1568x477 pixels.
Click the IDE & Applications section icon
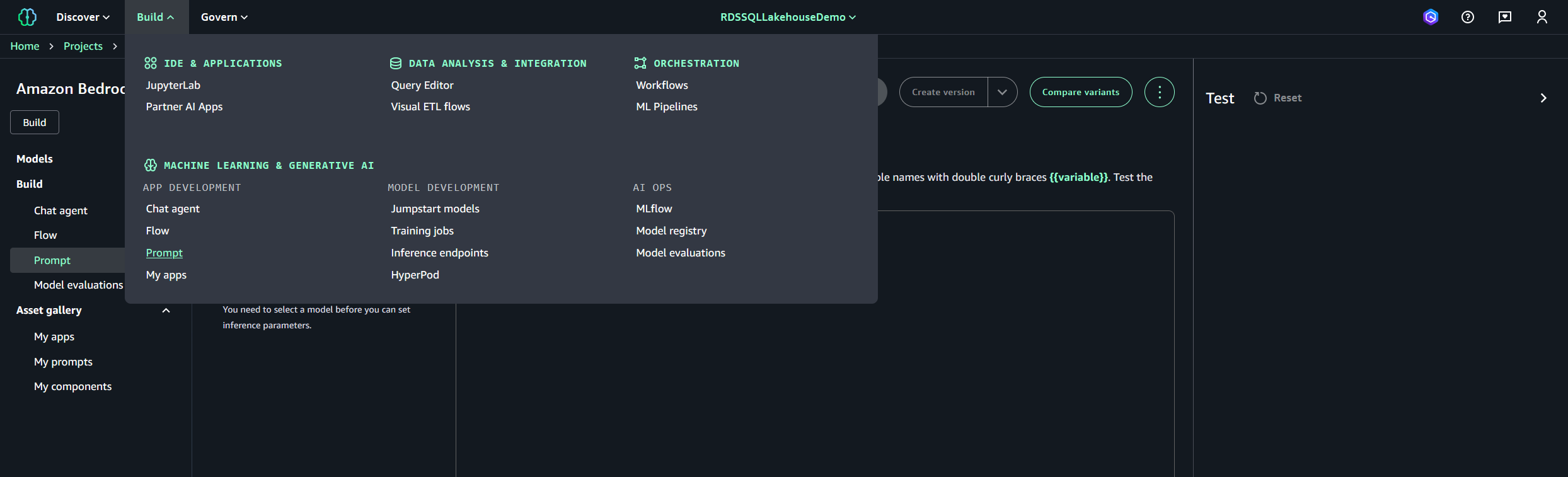(151, 63)
